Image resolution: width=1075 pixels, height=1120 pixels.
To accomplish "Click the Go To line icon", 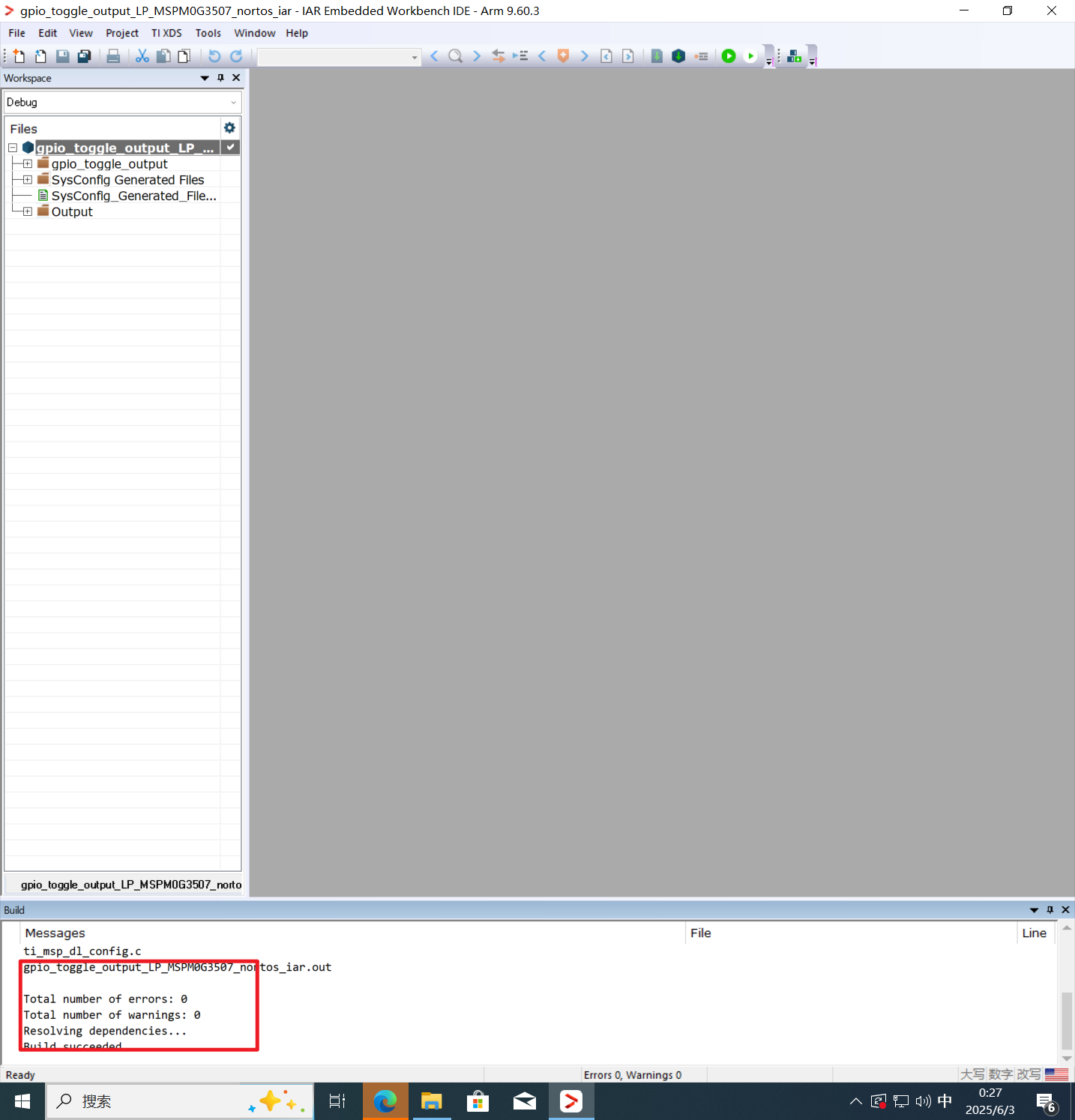I will (520, 56).
